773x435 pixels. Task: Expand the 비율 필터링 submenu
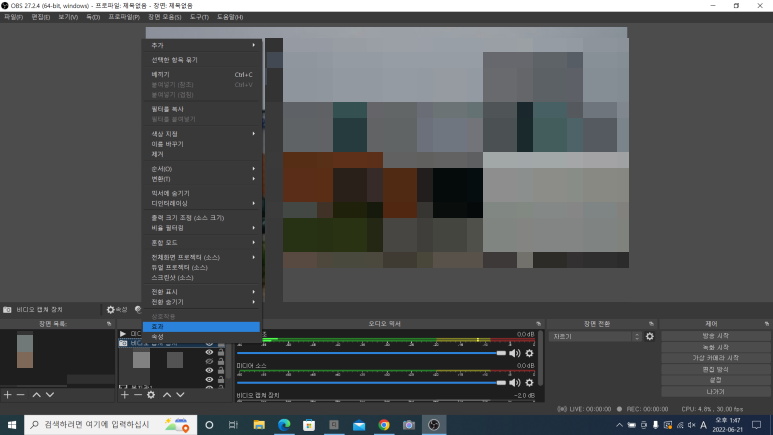(x=201, y=228)
